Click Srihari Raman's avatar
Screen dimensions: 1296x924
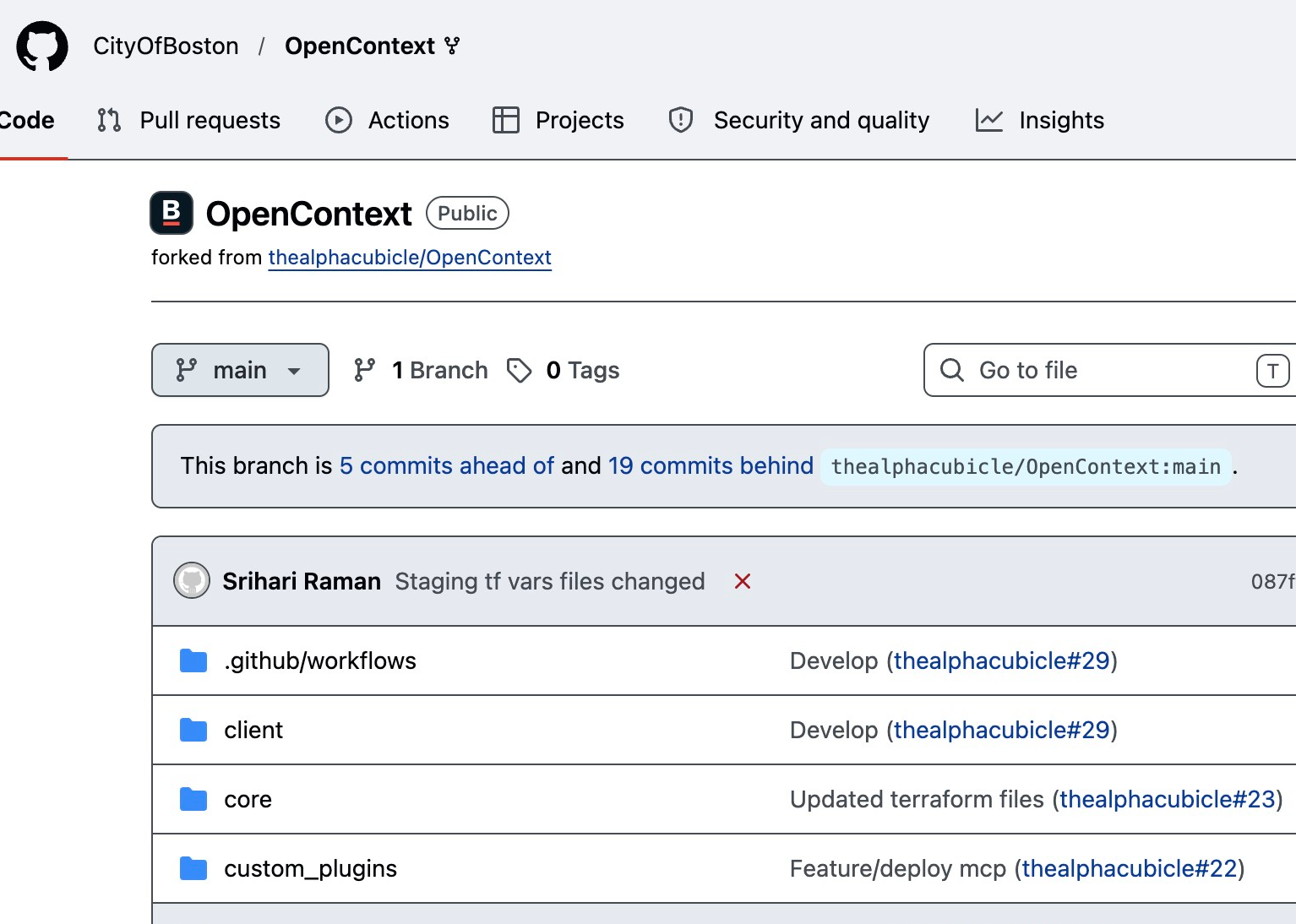192,581
